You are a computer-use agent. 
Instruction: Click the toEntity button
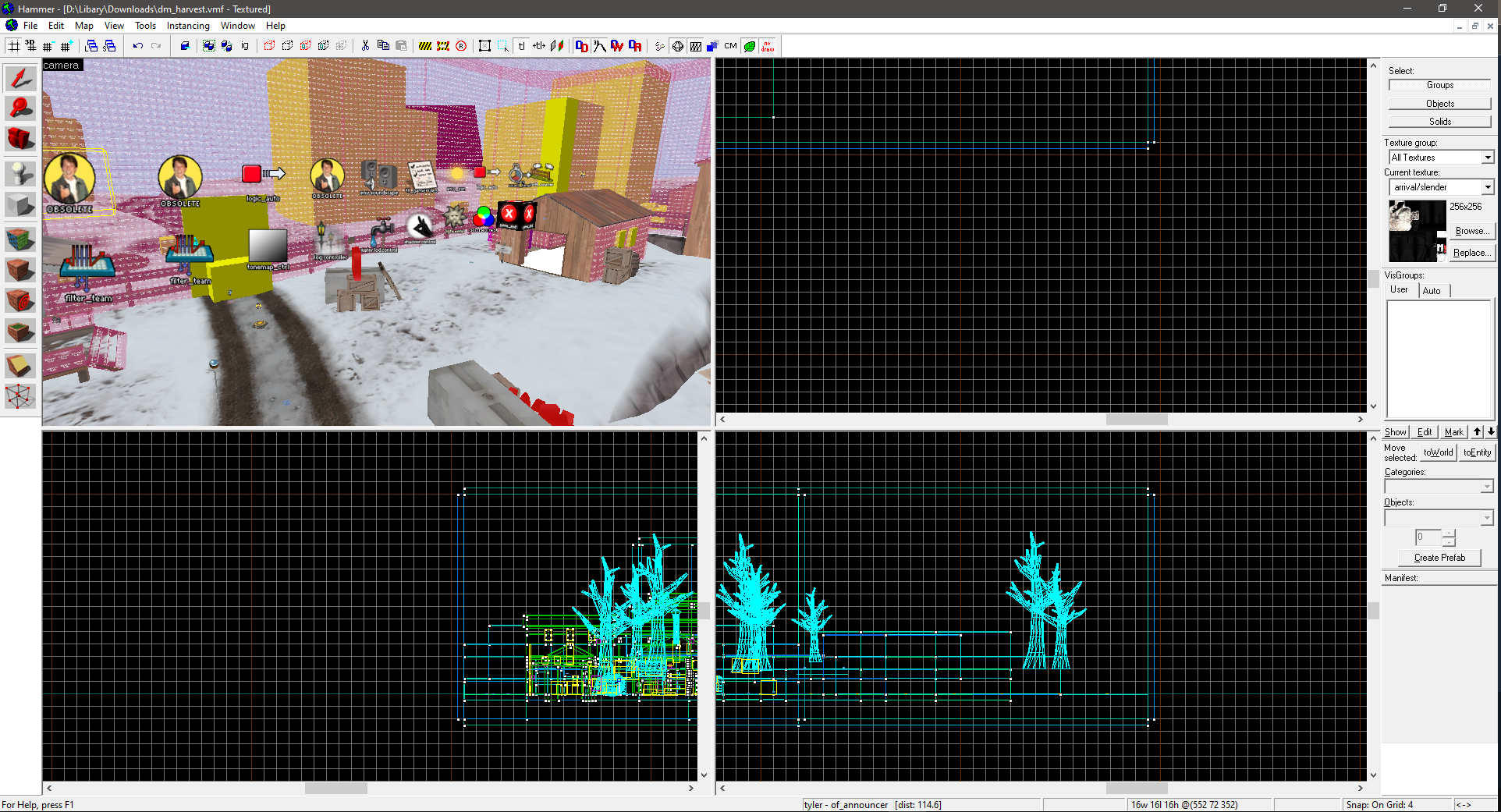[1477, 452]
